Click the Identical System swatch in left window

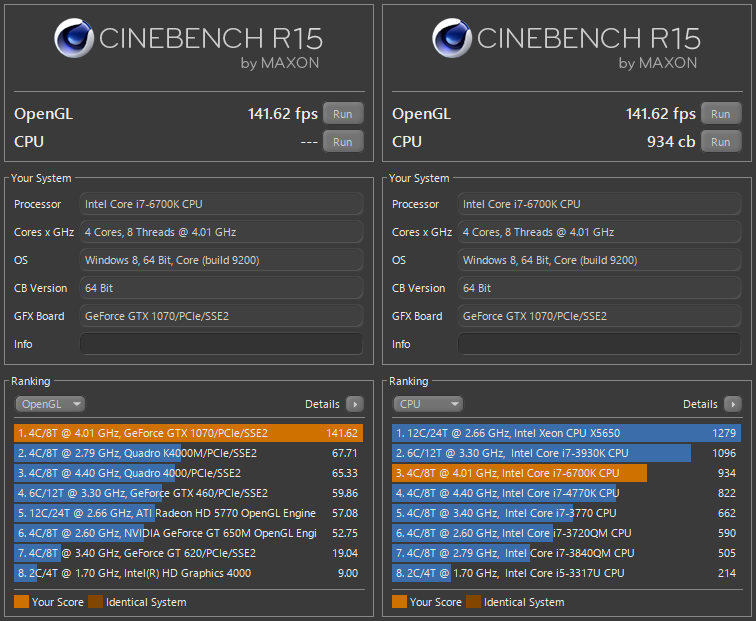[x=95, y=602]
